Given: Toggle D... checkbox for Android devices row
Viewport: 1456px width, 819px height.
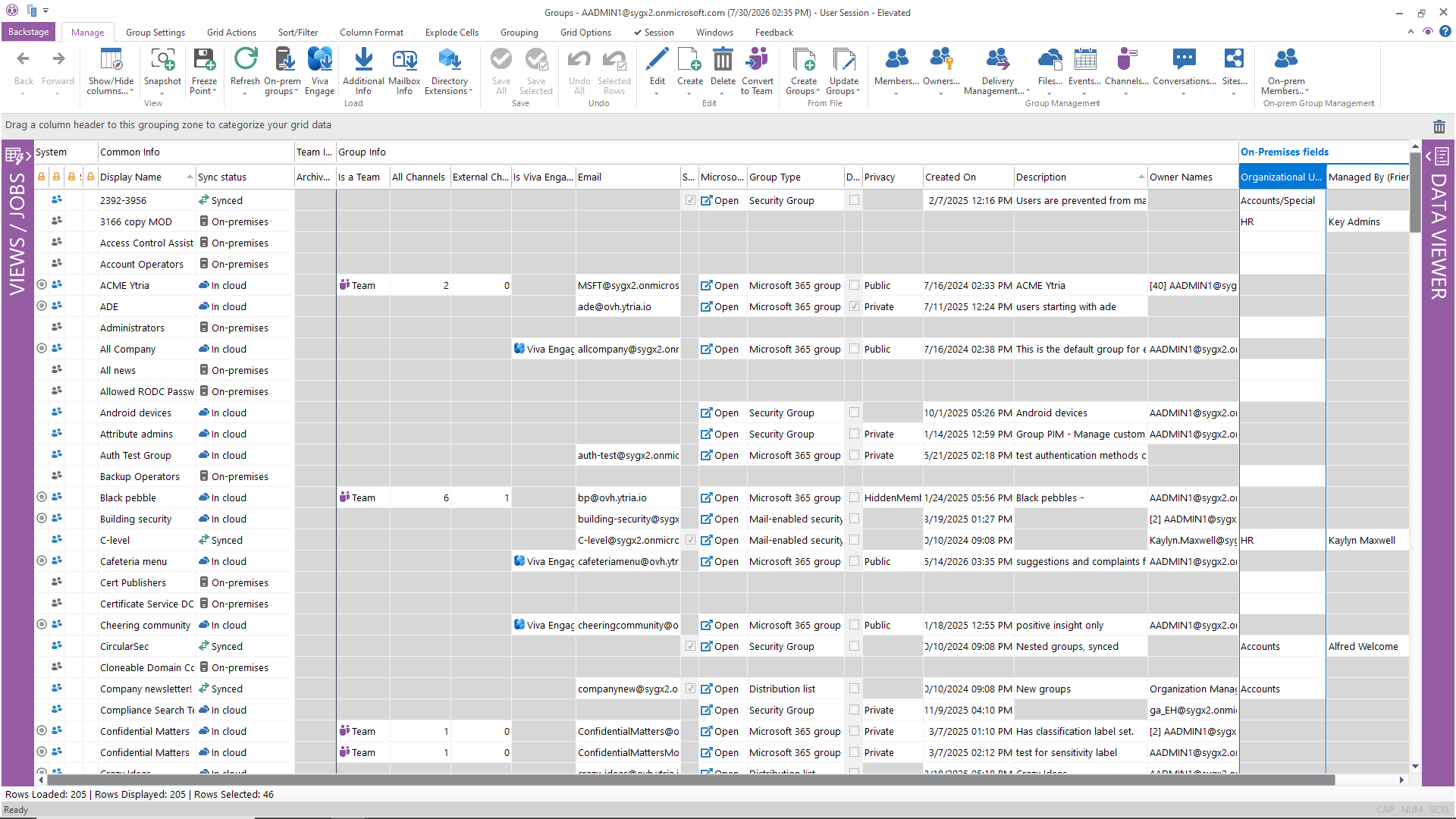Looking at the screenshot, I should coord(855,413).
